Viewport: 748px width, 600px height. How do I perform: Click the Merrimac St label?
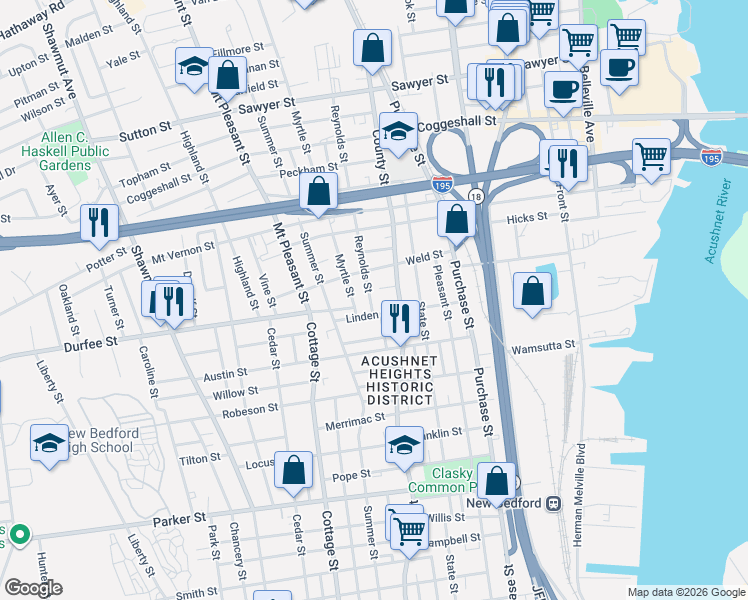[355, 422]
